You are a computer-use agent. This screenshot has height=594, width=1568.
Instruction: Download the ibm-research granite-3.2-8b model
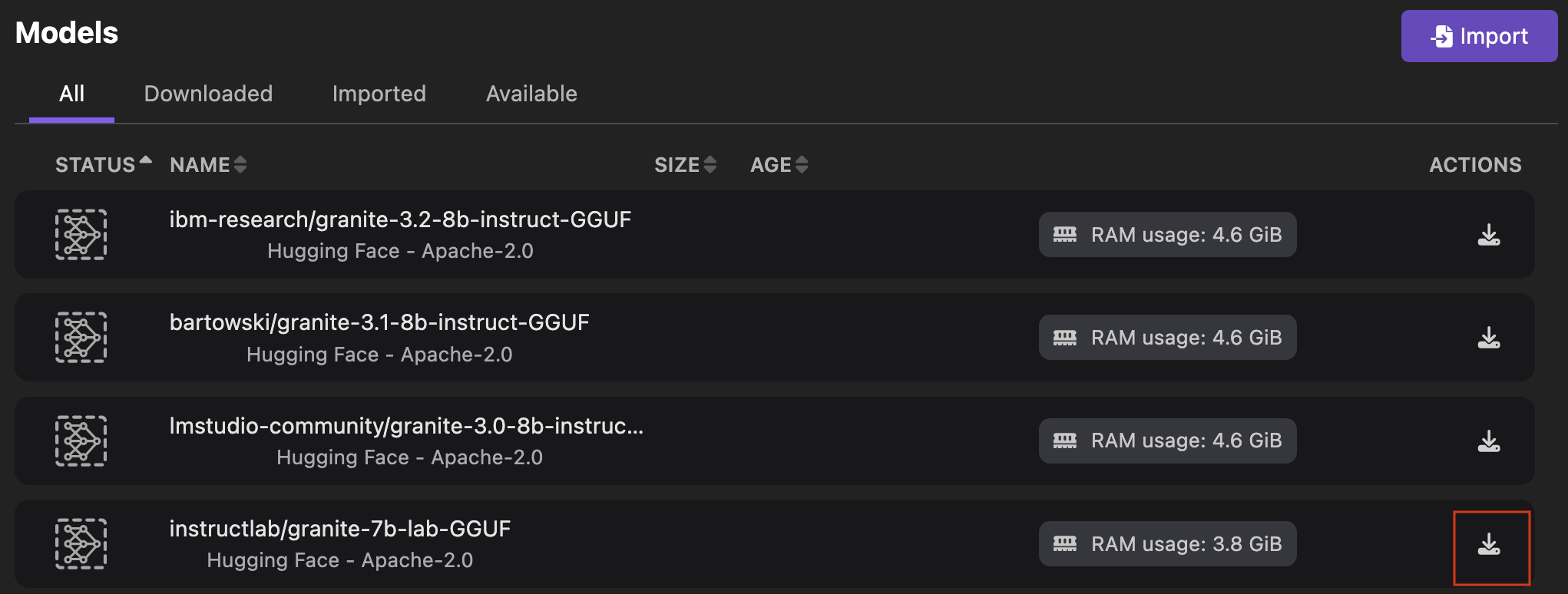[x=1488, y=235]
